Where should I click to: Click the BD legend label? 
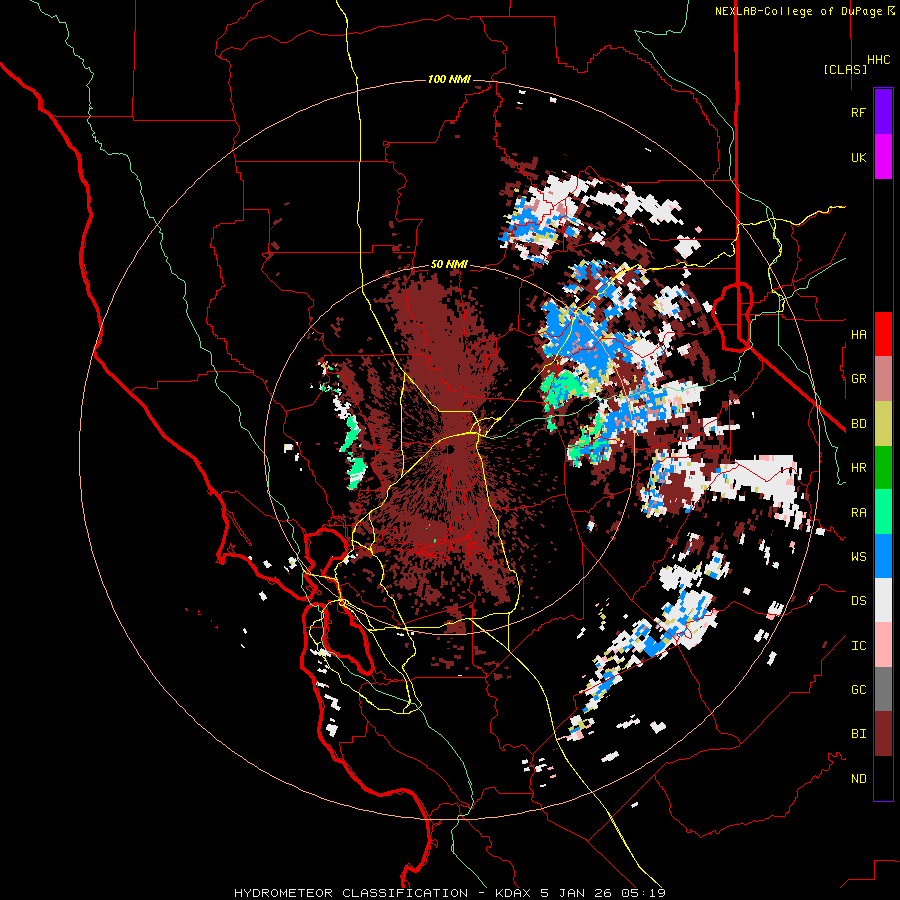(858, 424)
